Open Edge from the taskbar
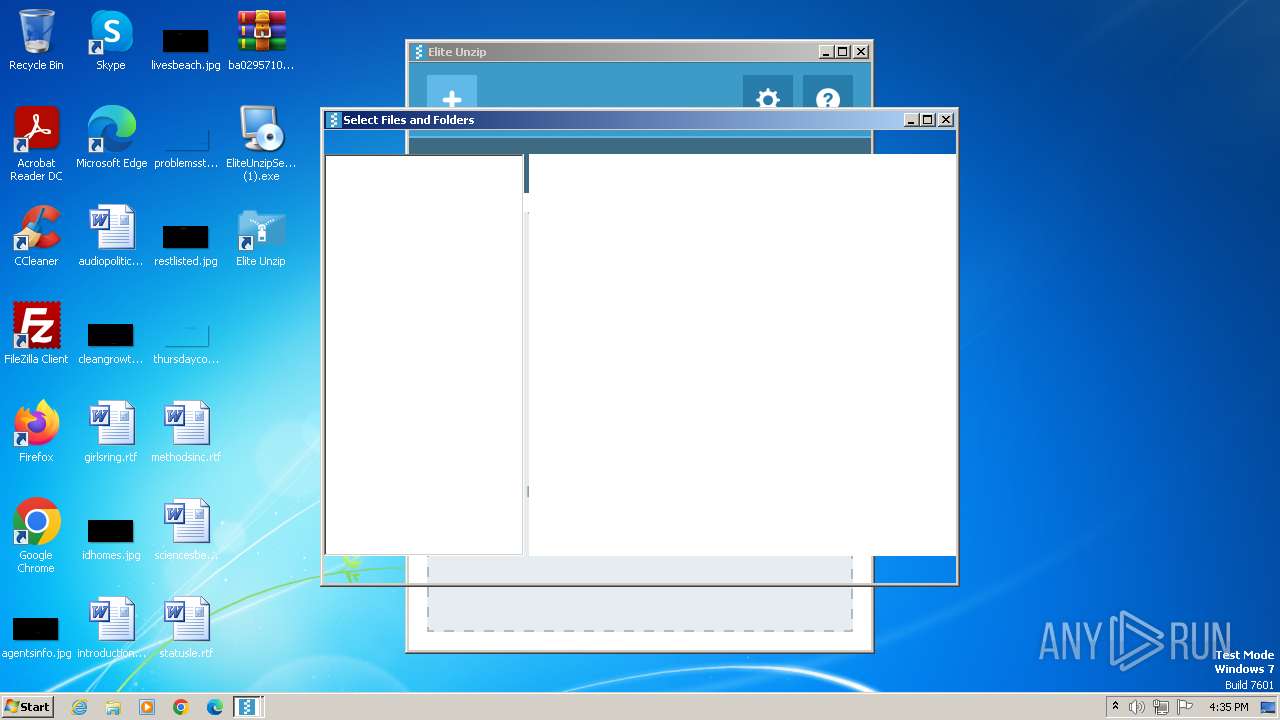The width and height of the screenshot is (1280, 720). [x=215, y=707]
